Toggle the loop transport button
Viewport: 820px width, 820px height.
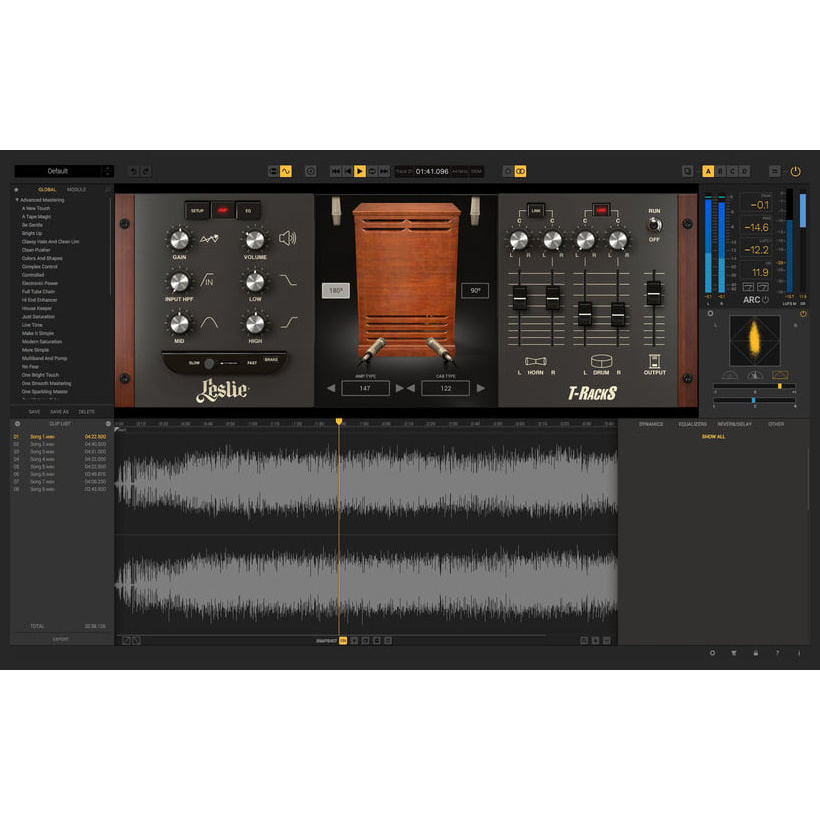pos(372,171)
